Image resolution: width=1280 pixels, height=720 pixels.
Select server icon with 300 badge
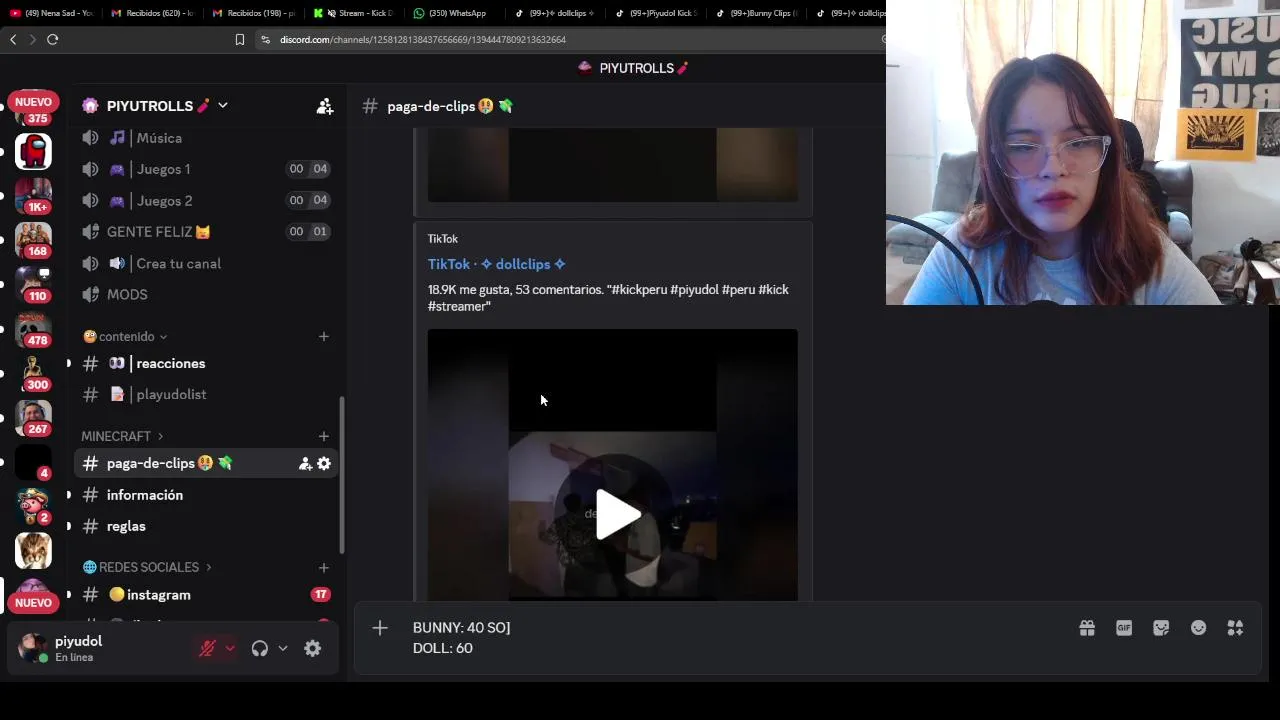pyautogui.click(x=33, y=372)
